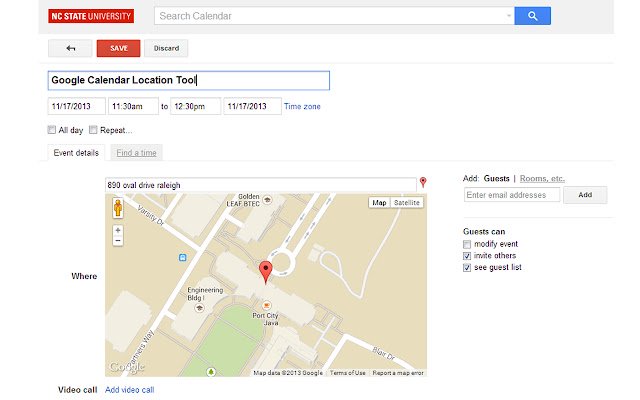This screenshot has height=400, width=640.
Task: Click Varsity Dr label on map
Action: 150,215
